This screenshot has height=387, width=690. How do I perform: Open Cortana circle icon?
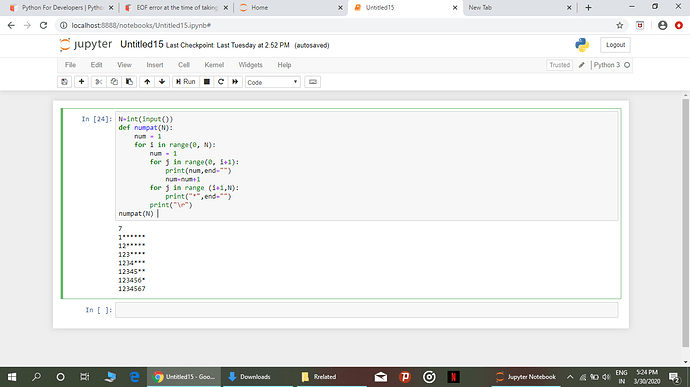point(61,377)
